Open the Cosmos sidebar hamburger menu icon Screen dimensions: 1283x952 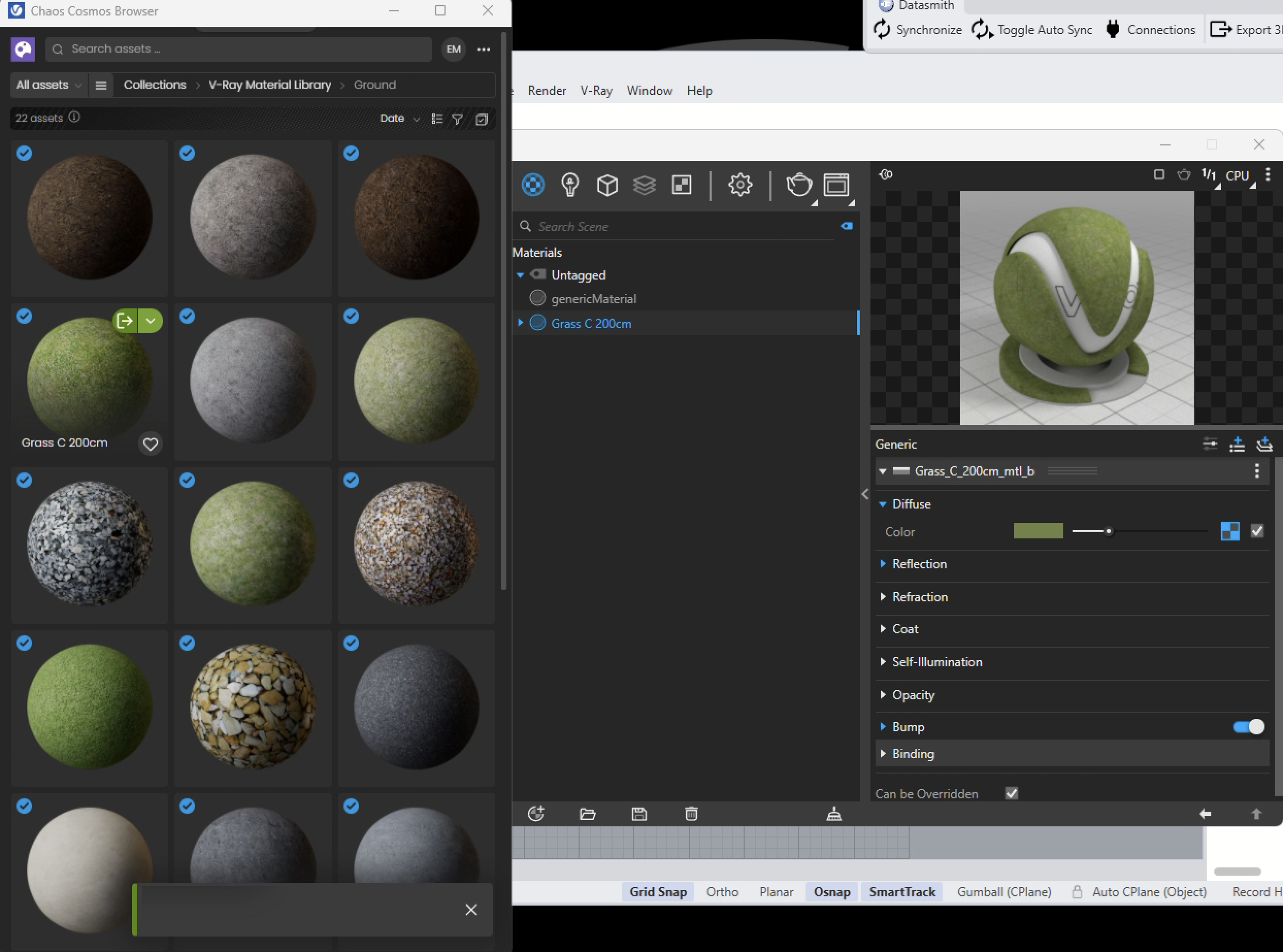[101, 85]
